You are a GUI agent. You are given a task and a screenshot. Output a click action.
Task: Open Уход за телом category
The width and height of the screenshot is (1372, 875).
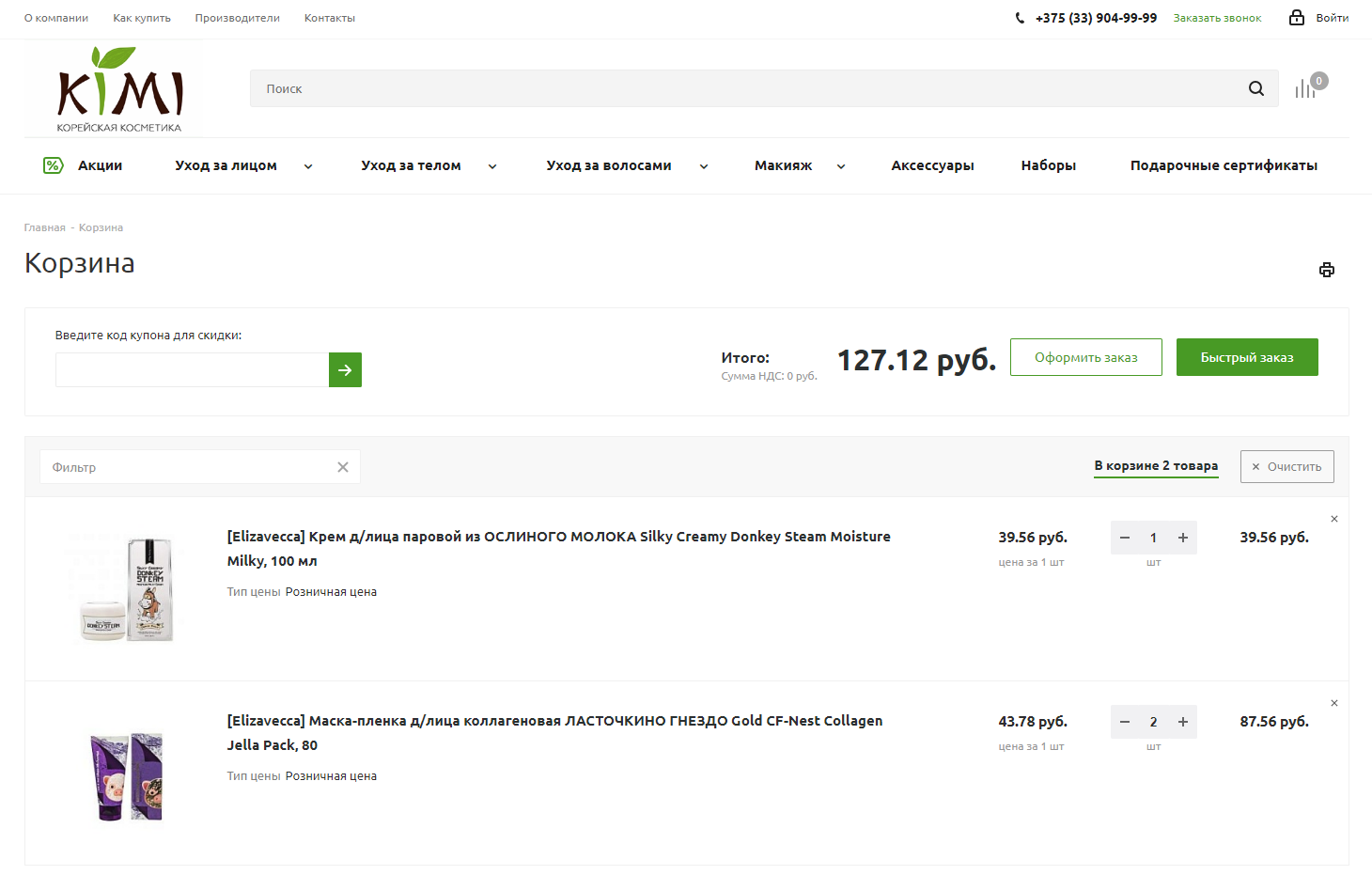[411, 165]
